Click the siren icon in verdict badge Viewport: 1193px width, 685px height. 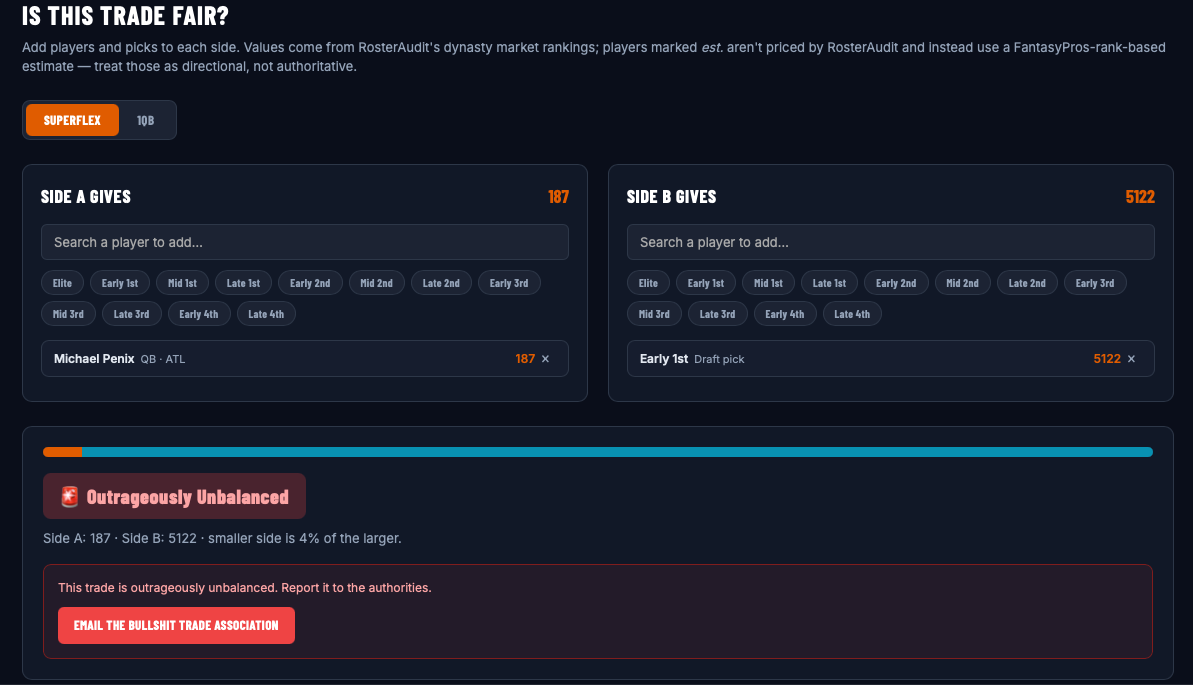[69, 496]
